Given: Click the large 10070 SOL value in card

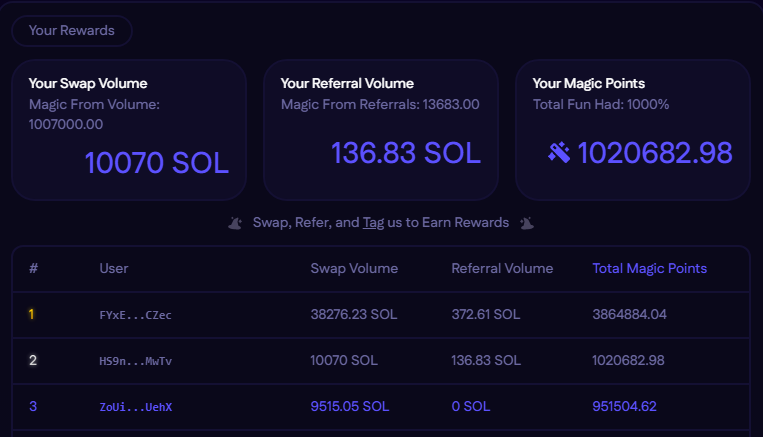Looking at the screenshot, I should (157, 163).
